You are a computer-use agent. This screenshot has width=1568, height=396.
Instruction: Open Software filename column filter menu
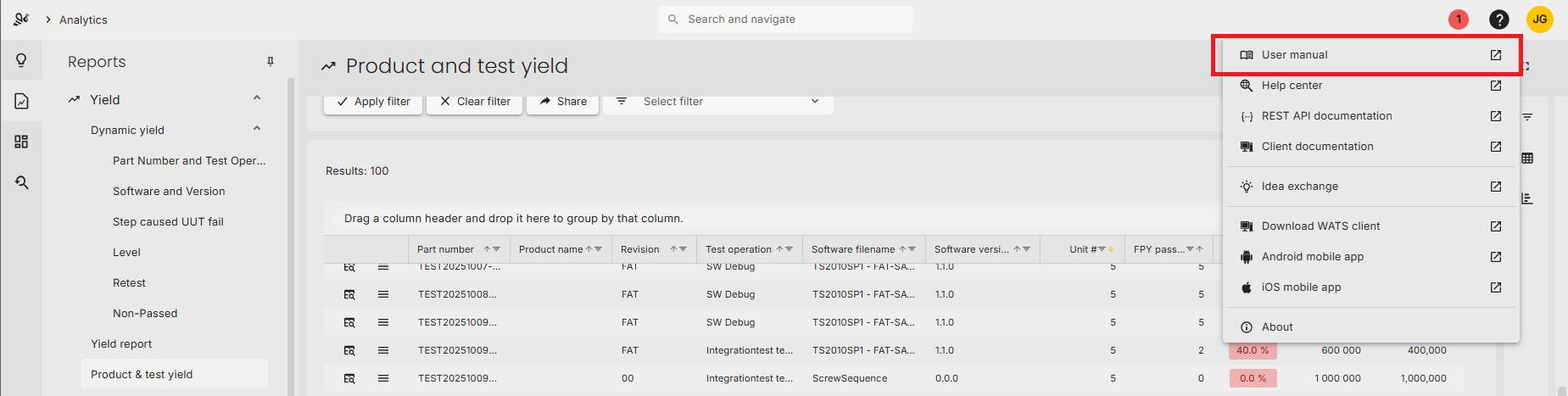(912, 249)
